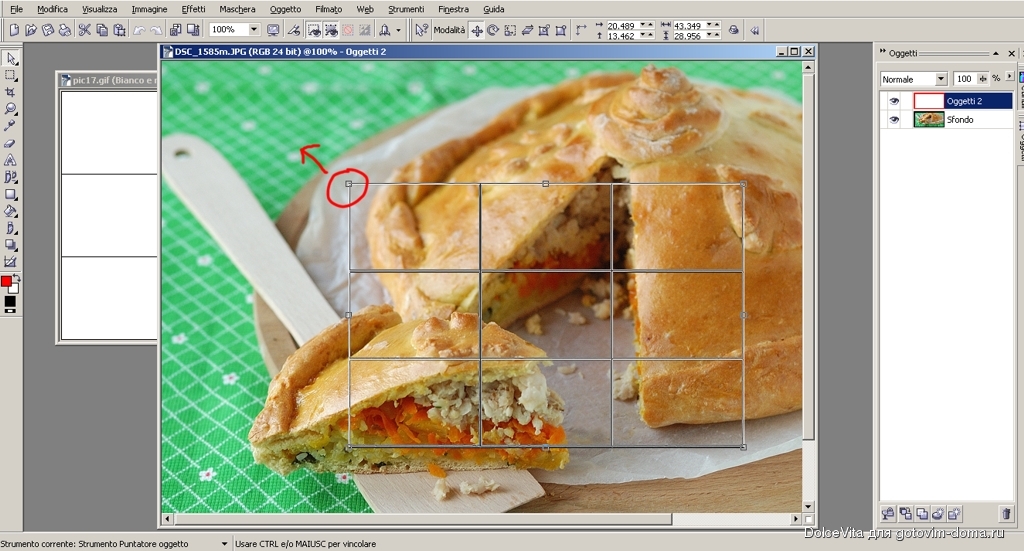
Task: Hide the Oggetti 2 layer
Action: (894, 101)
